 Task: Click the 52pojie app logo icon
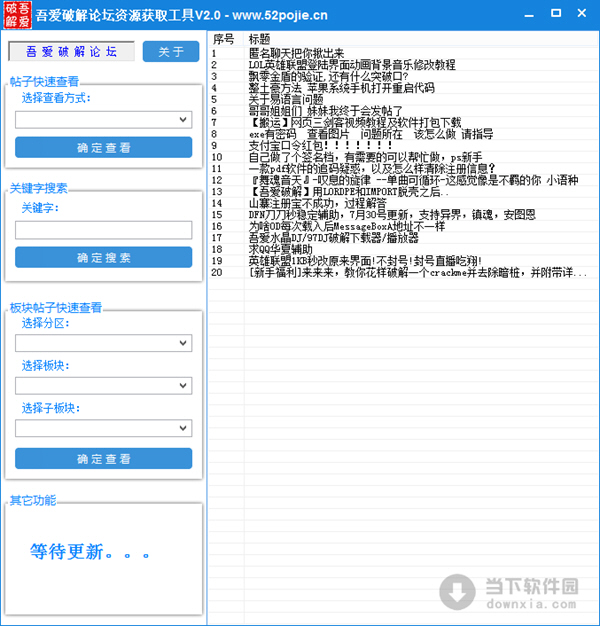coord(17,15)
